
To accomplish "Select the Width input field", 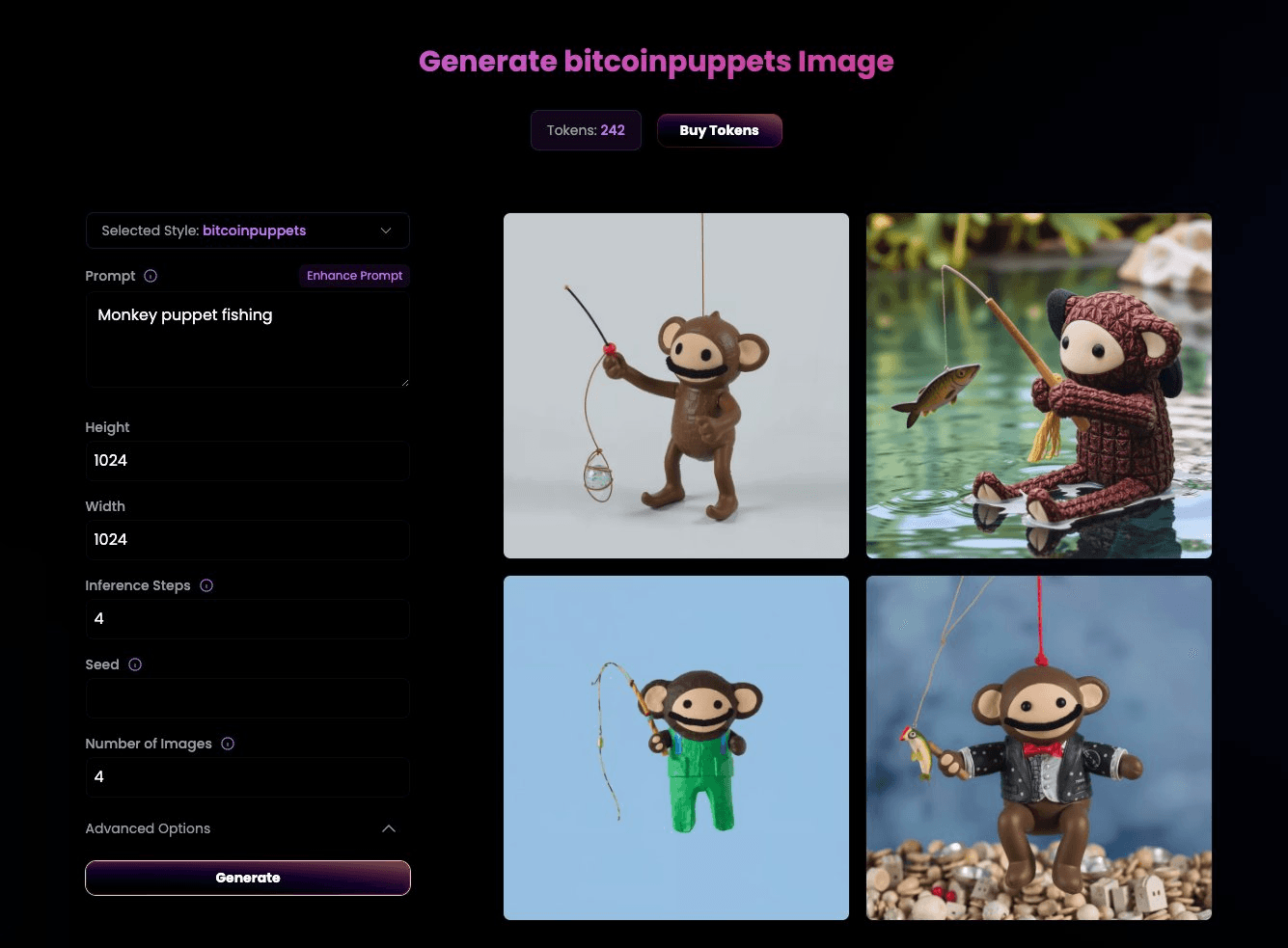I will (247, 540).
